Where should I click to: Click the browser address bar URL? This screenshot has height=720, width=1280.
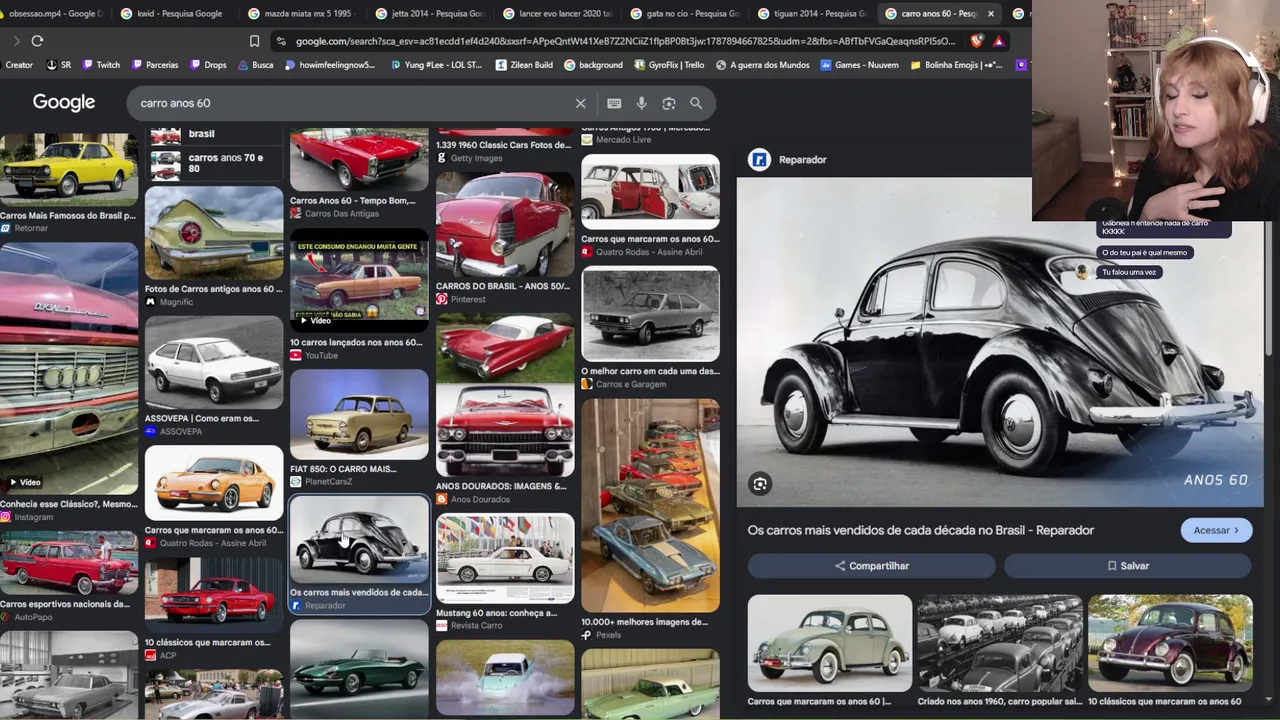625,41
